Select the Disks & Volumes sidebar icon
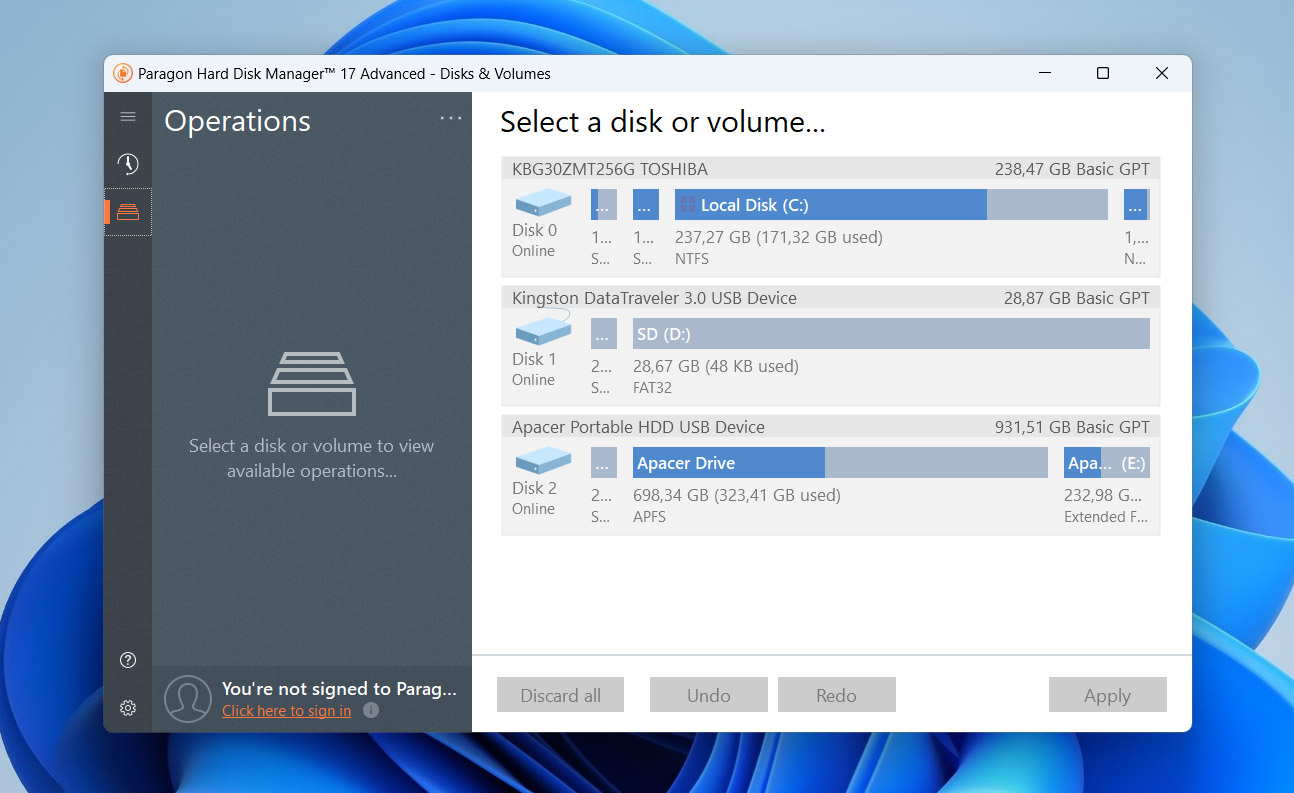Screen dimensions: 1294x793 point(128,212)
